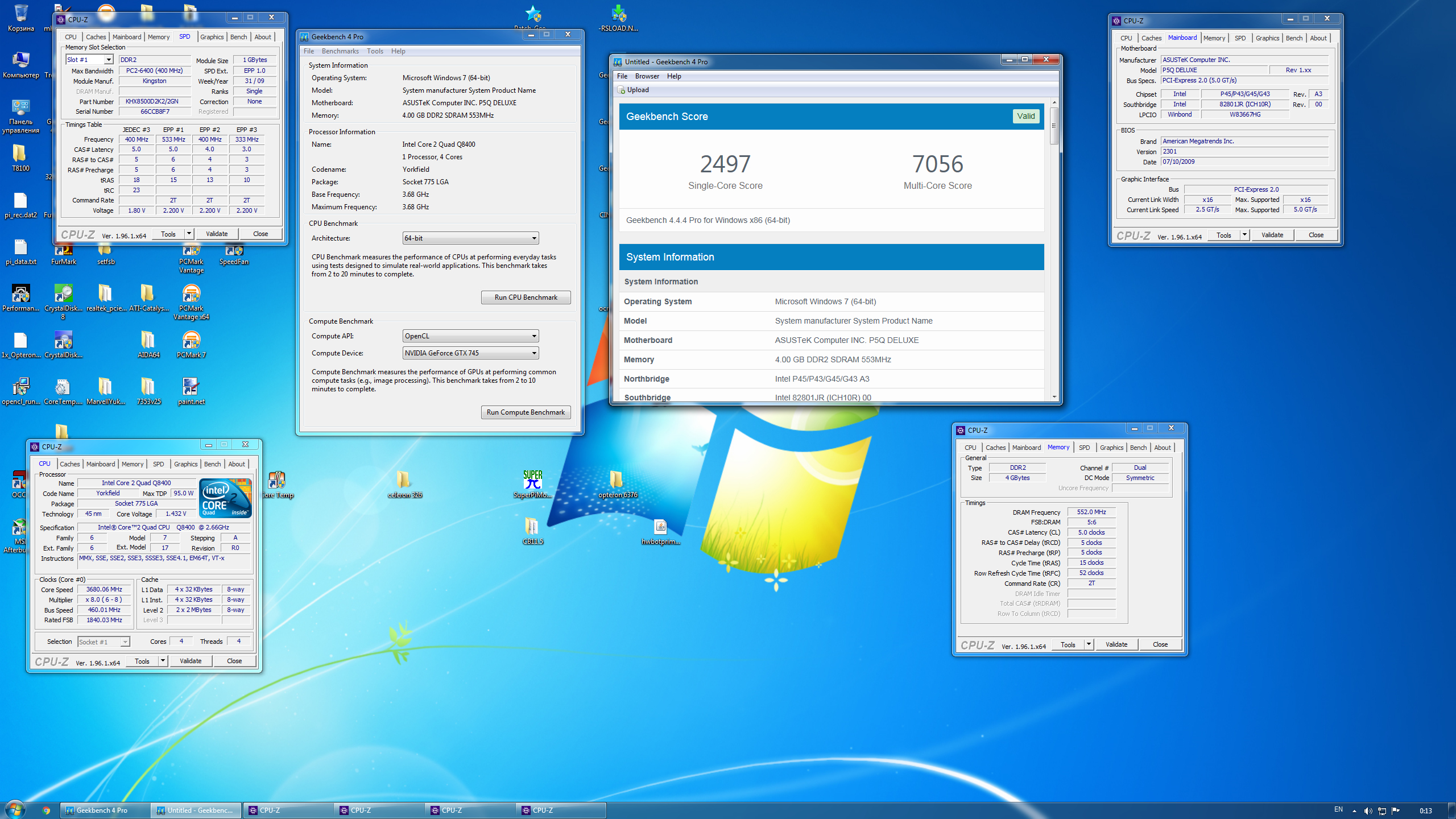Viewport: 1456px width, 819px height.
Task: Expand Compute API OpenCL dropdown
Action: 470,336
